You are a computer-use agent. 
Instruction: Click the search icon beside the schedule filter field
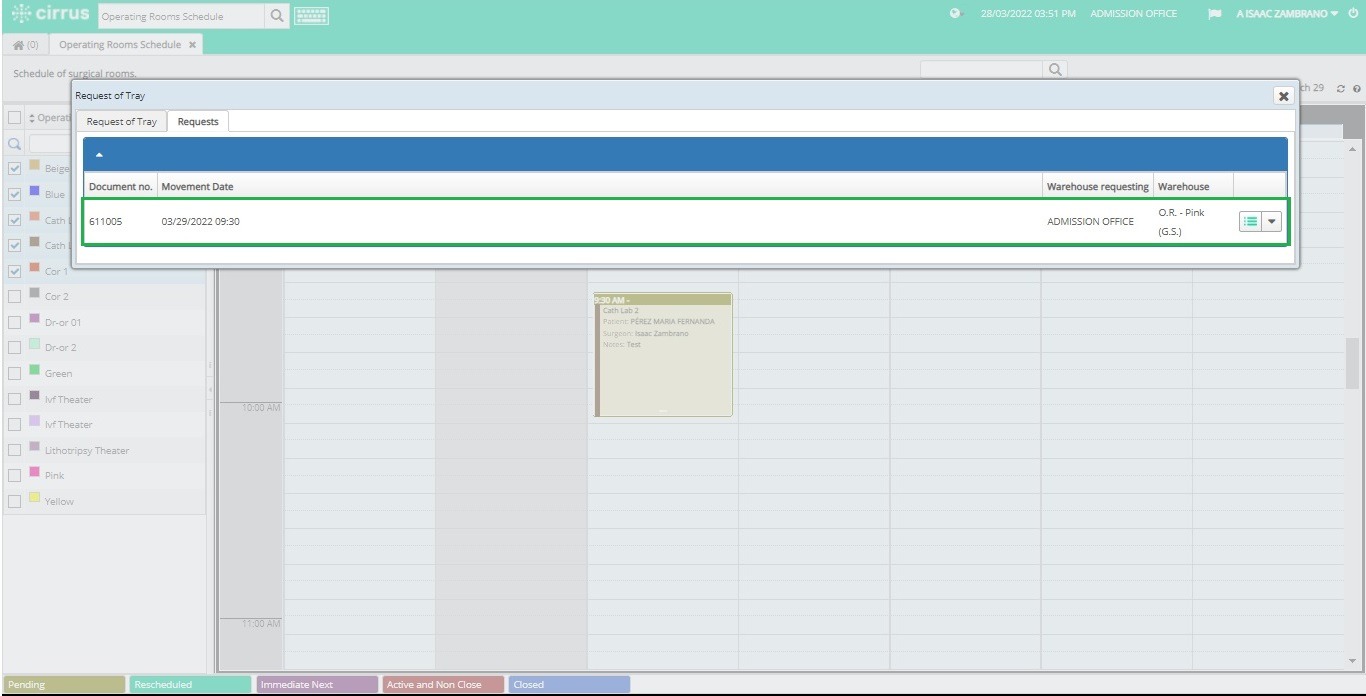[x=1055, y=70]
